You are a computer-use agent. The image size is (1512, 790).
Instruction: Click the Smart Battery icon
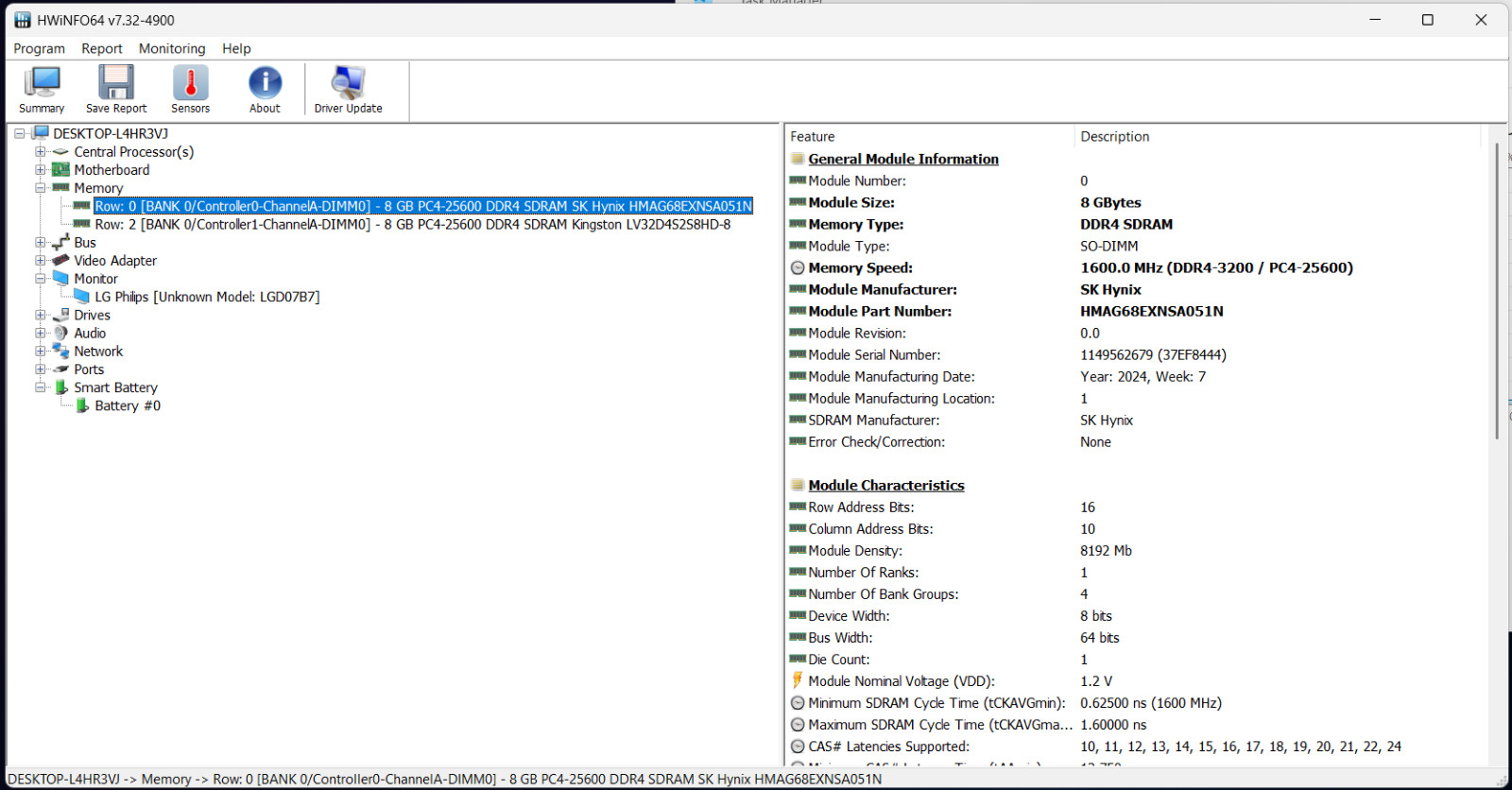point(60,387)
